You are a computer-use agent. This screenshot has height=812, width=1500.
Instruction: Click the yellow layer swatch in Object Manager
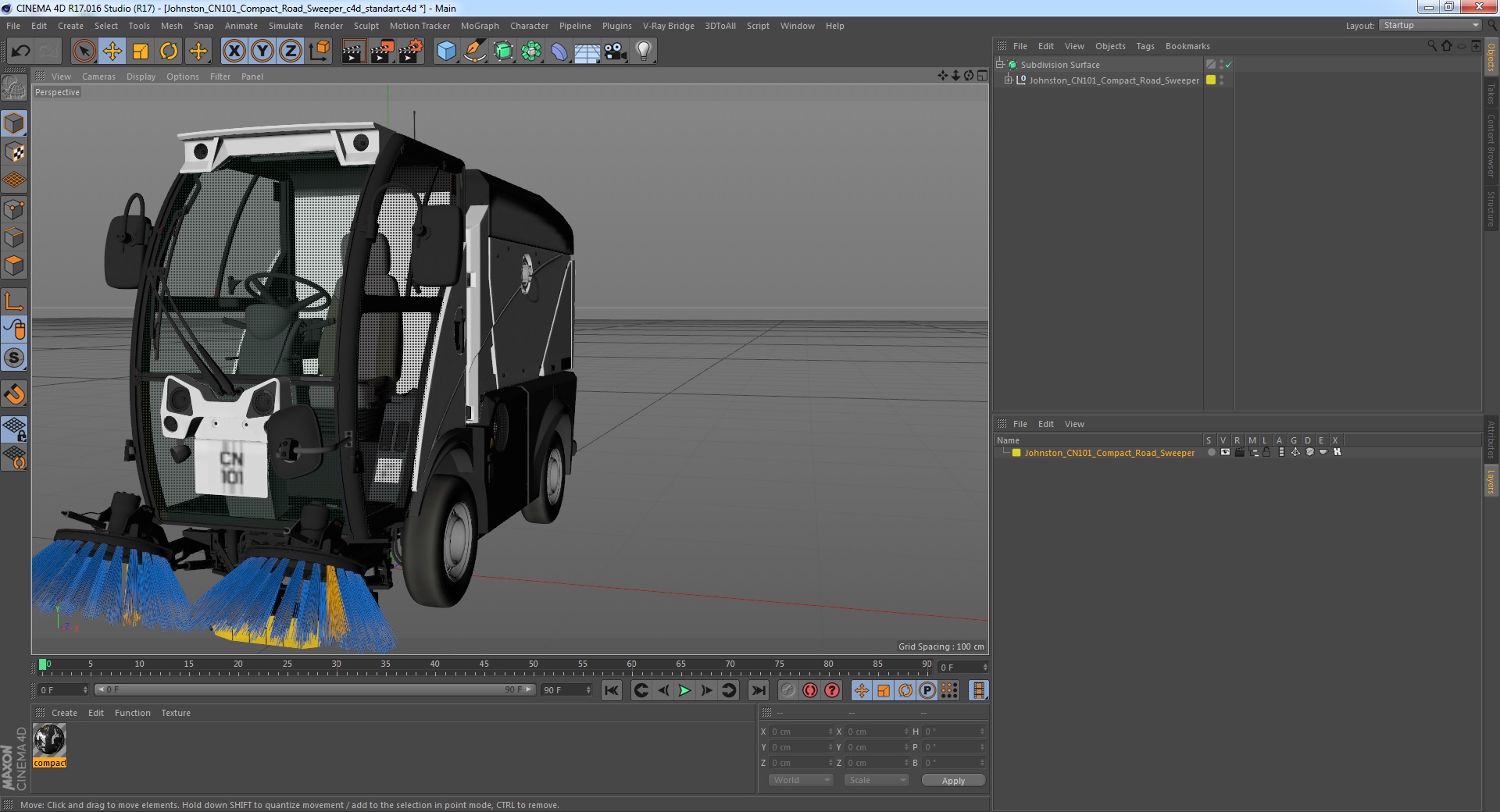pyautogui.click(x=1211, y=80)
